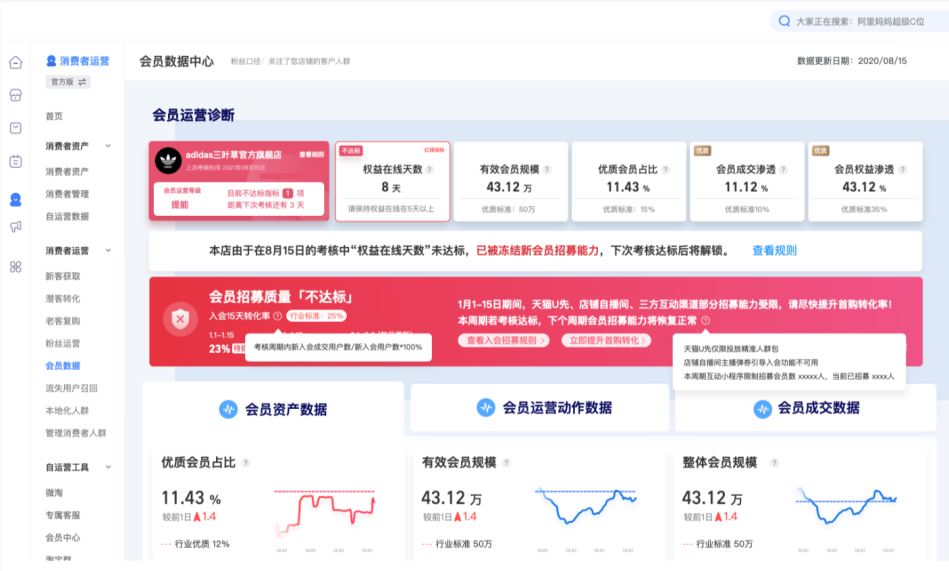
Task: Click the 优质会员占比 red trend chart
Action: [325, 513]
